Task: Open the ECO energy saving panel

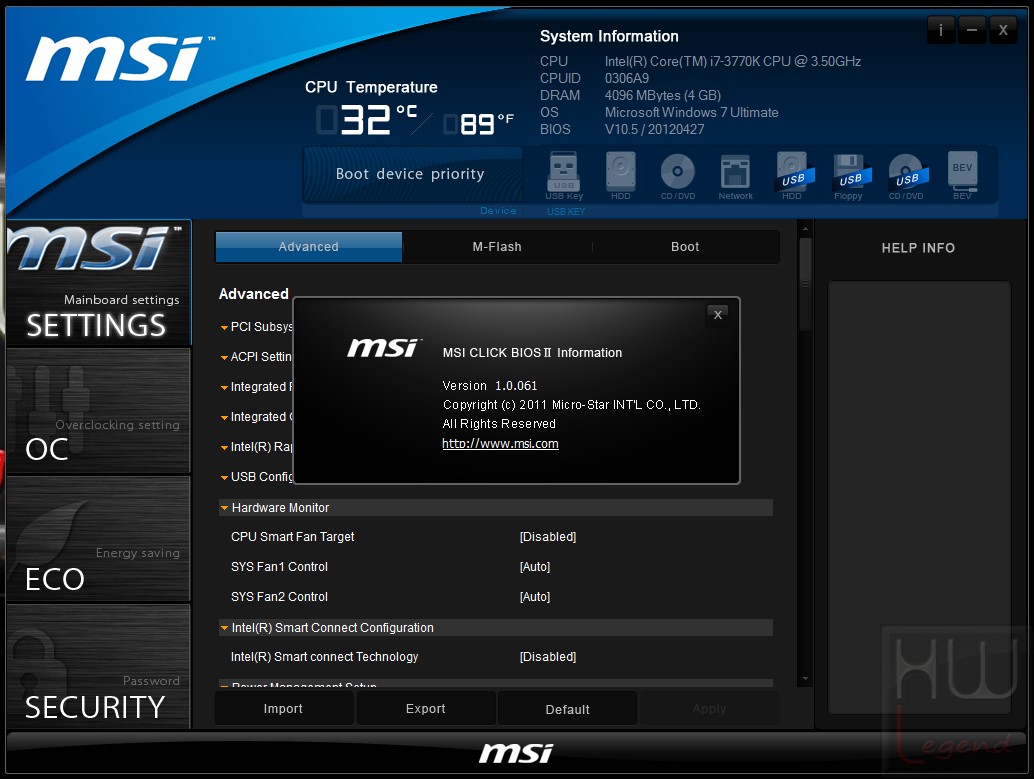Action: point(99,539)
